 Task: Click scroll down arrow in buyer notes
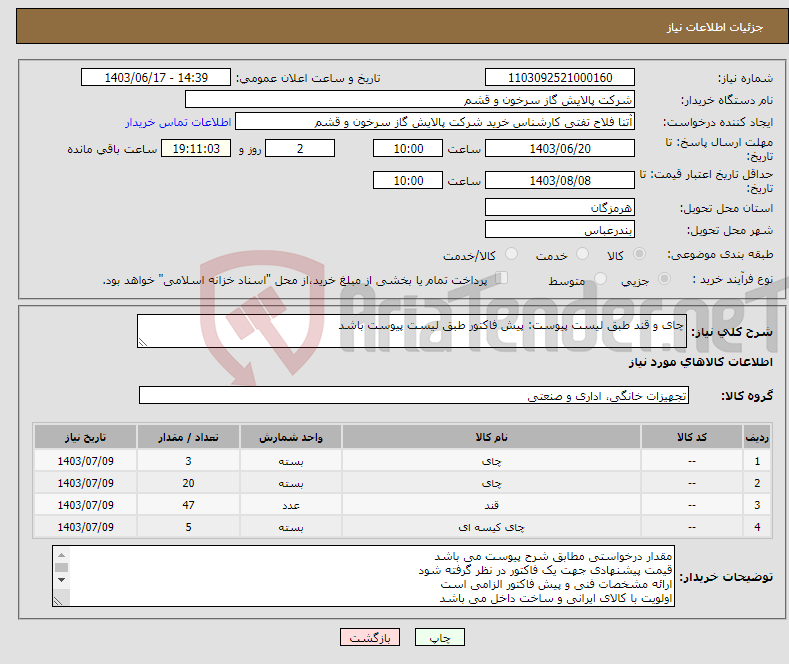[x=61, y=580]
